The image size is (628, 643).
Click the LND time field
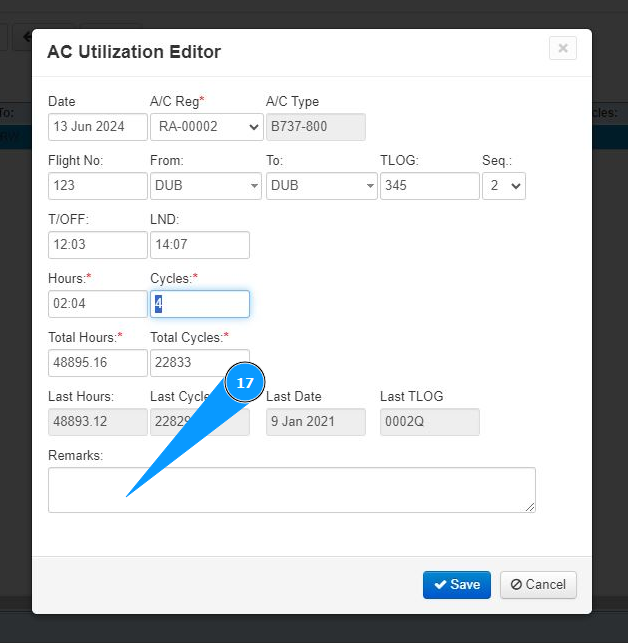pos(199,245)
